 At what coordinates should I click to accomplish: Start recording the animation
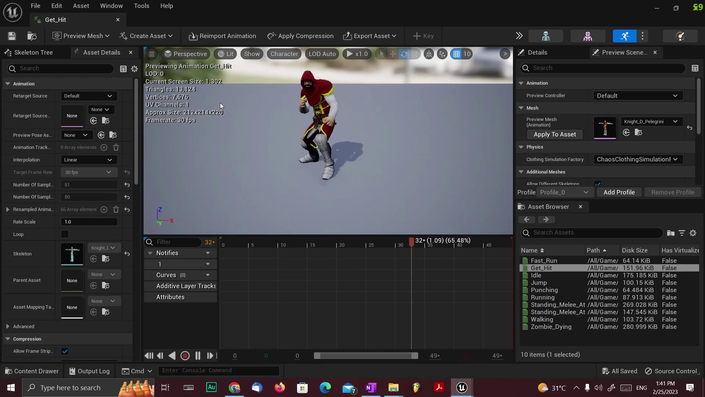click(x=185, y=356)
